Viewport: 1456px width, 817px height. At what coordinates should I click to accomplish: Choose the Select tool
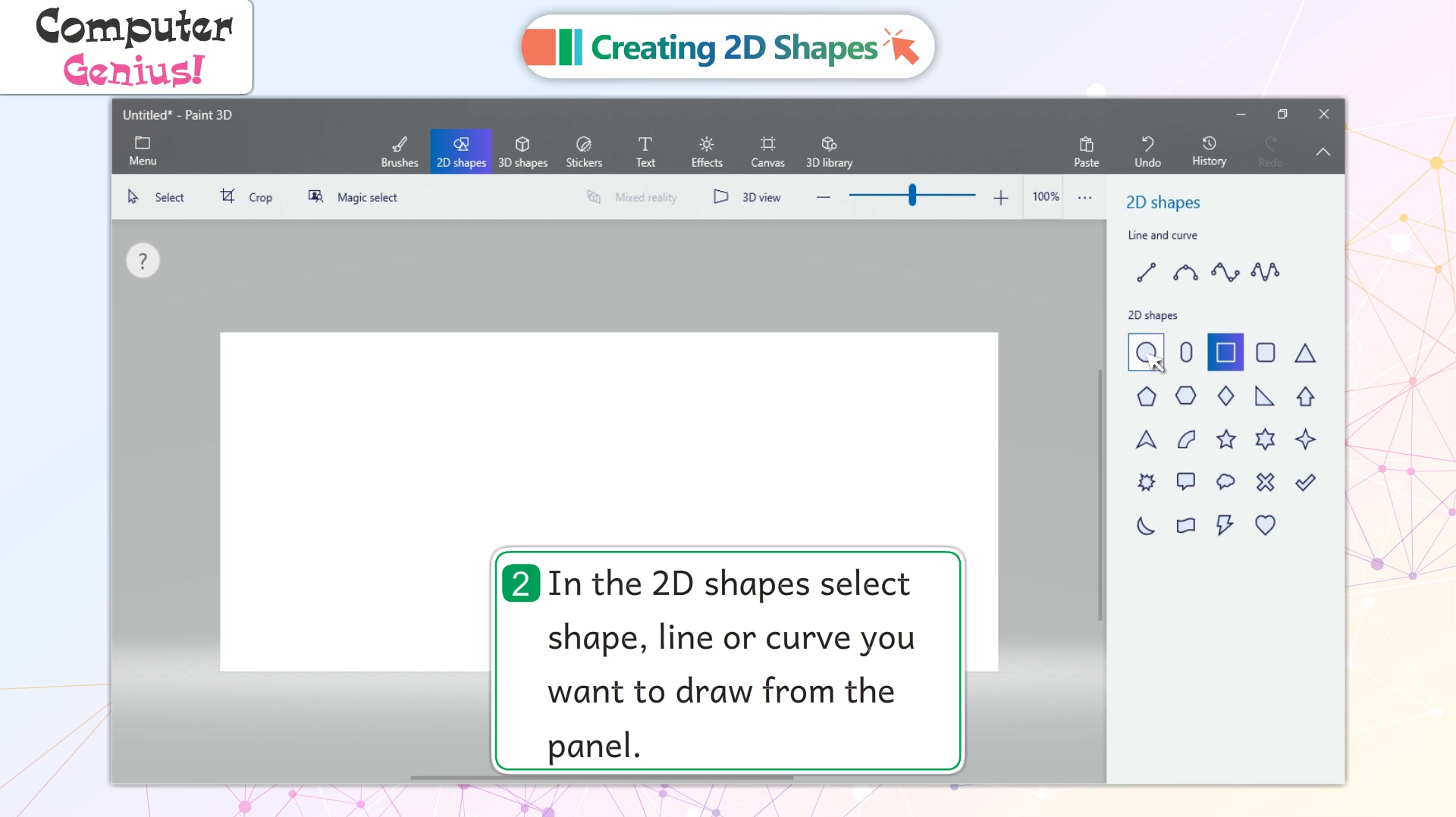coord(155,197)
